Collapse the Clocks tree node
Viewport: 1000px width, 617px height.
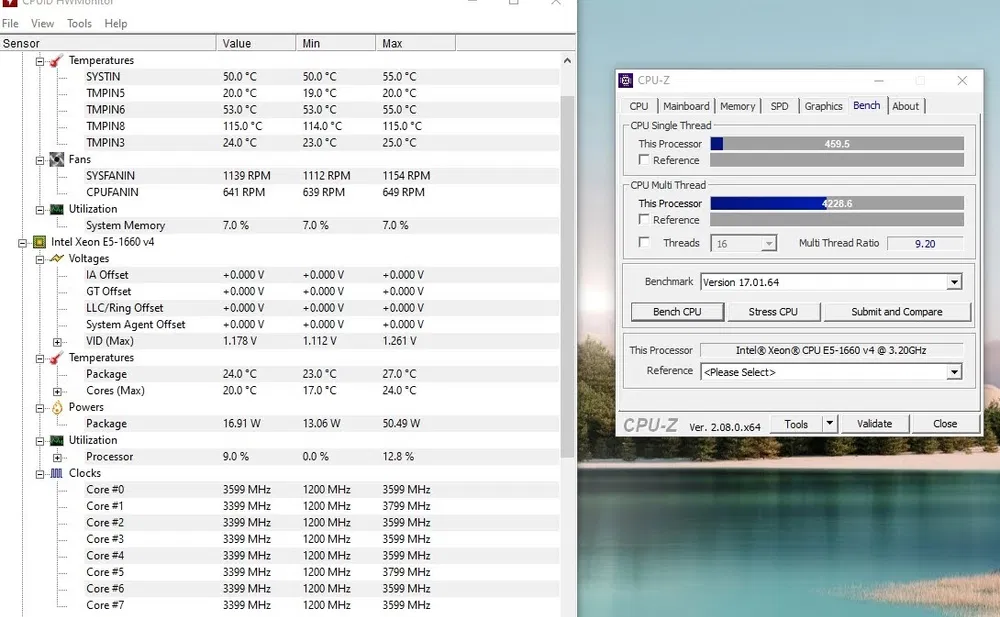pyautogui.click(x=40, y=474)
